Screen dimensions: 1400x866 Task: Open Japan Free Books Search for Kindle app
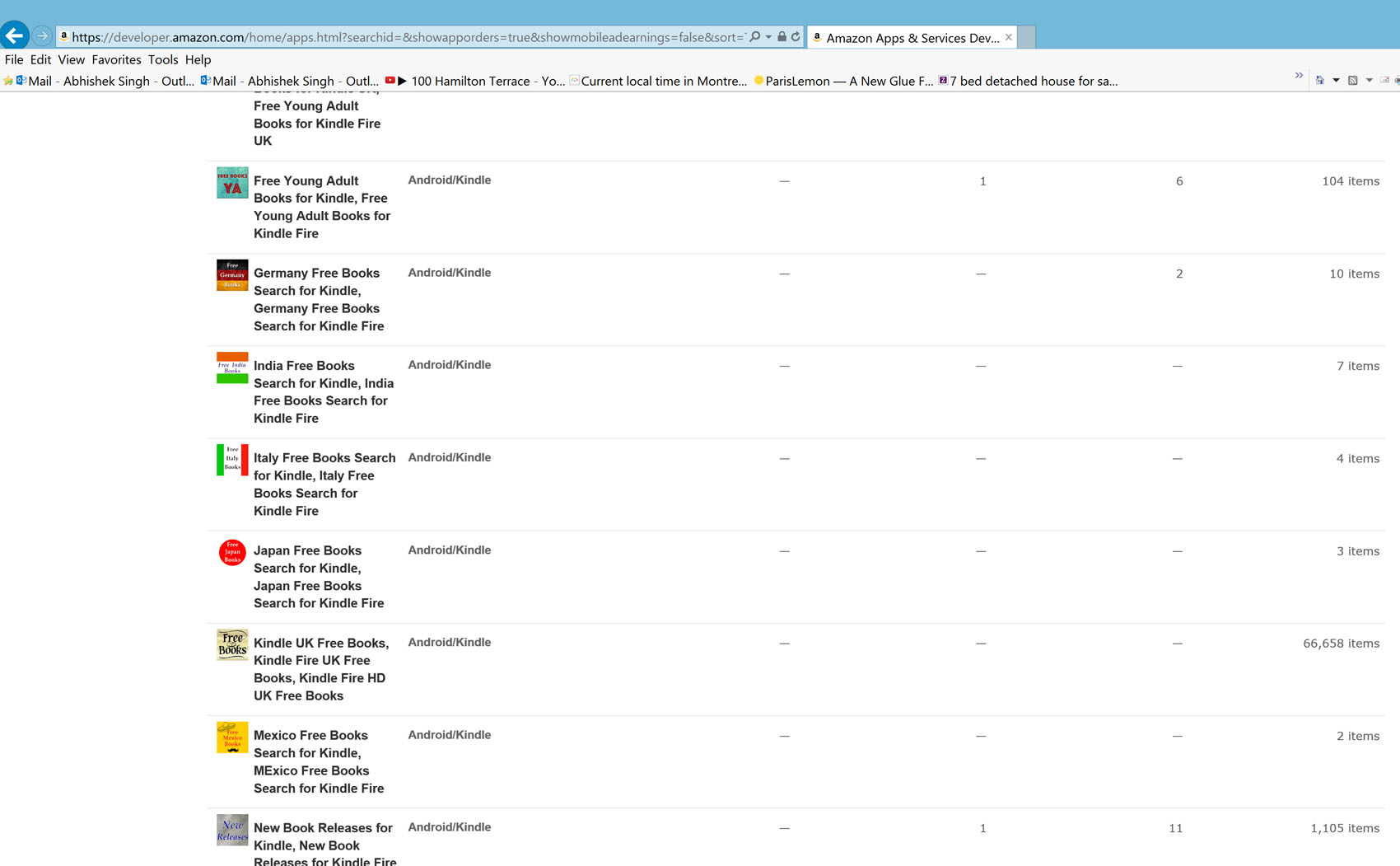pyautogui.click(x=319, y=577)
